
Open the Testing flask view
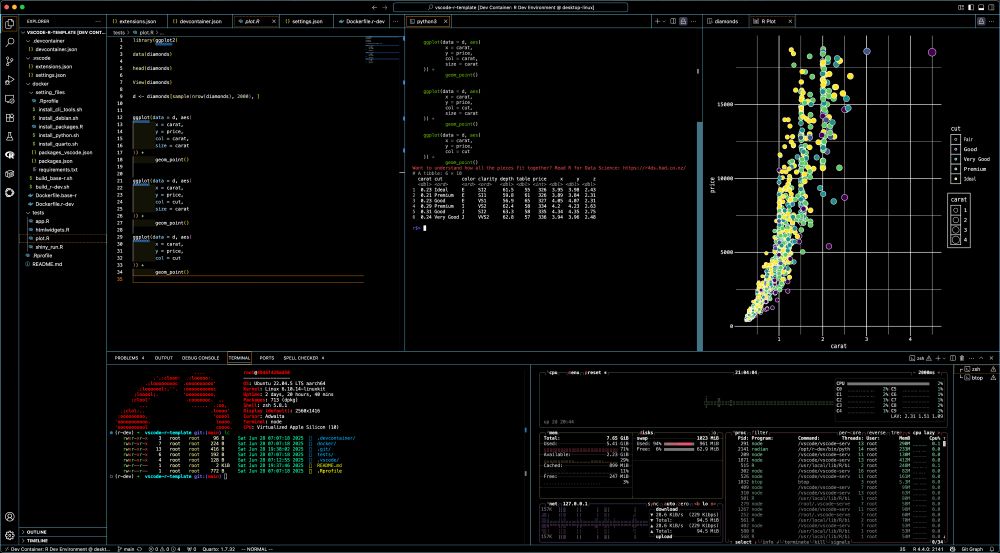[x=10, y=136]
